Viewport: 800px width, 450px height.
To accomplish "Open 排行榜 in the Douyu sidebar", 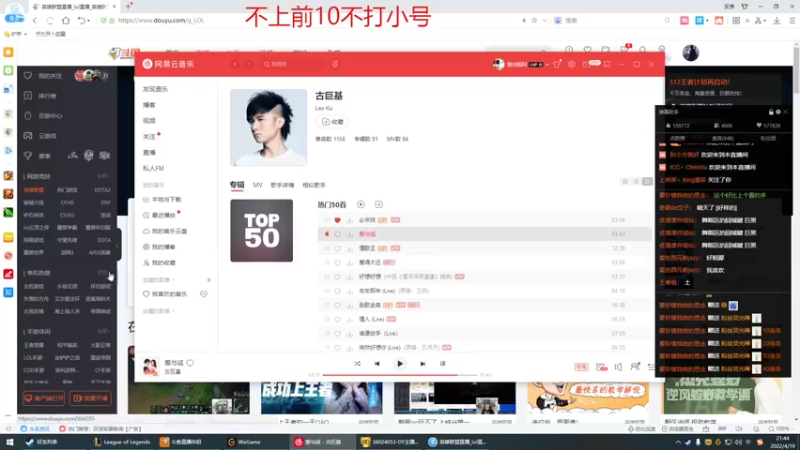I will tap(47, 96).
